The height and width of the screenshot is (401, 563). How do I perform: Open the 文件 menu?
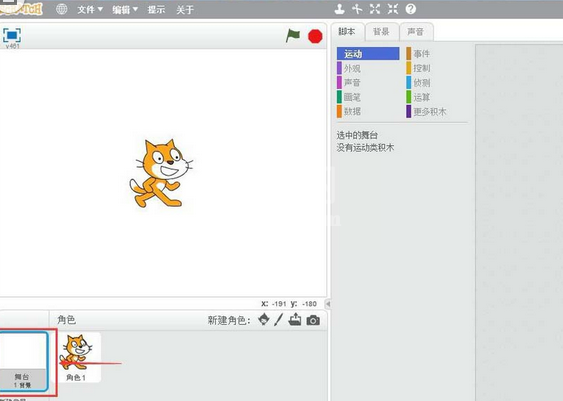point(90,10)
